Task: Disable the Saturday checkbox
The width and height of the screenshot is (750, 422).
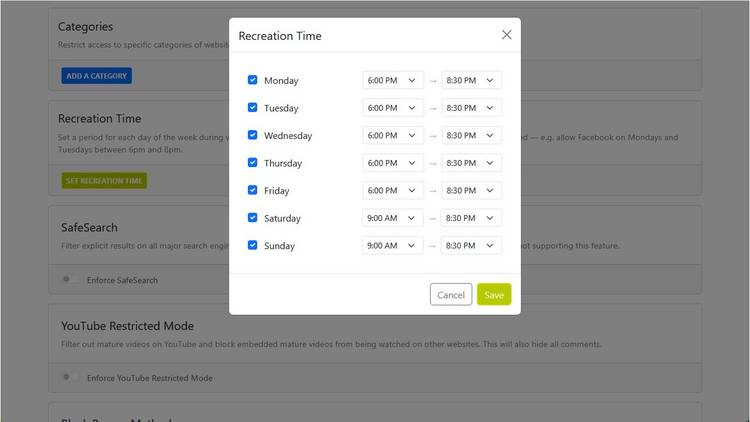Action: click(x=253, y=218)
